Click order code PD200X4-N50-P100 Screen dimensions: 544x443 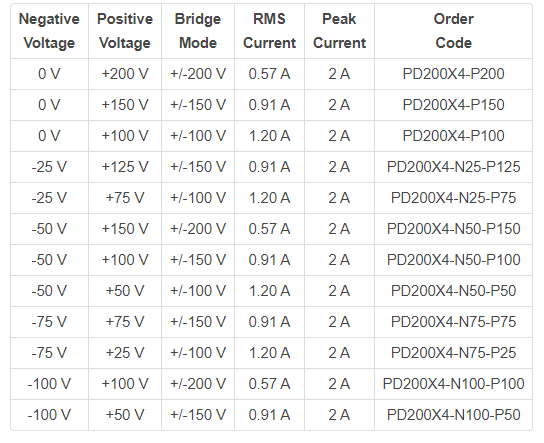(453, 260)
